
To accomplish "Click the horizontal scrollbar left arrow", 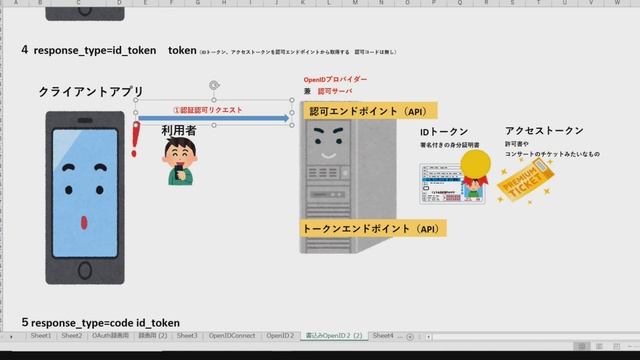I will pyautogui.click(x=429, y=337).
